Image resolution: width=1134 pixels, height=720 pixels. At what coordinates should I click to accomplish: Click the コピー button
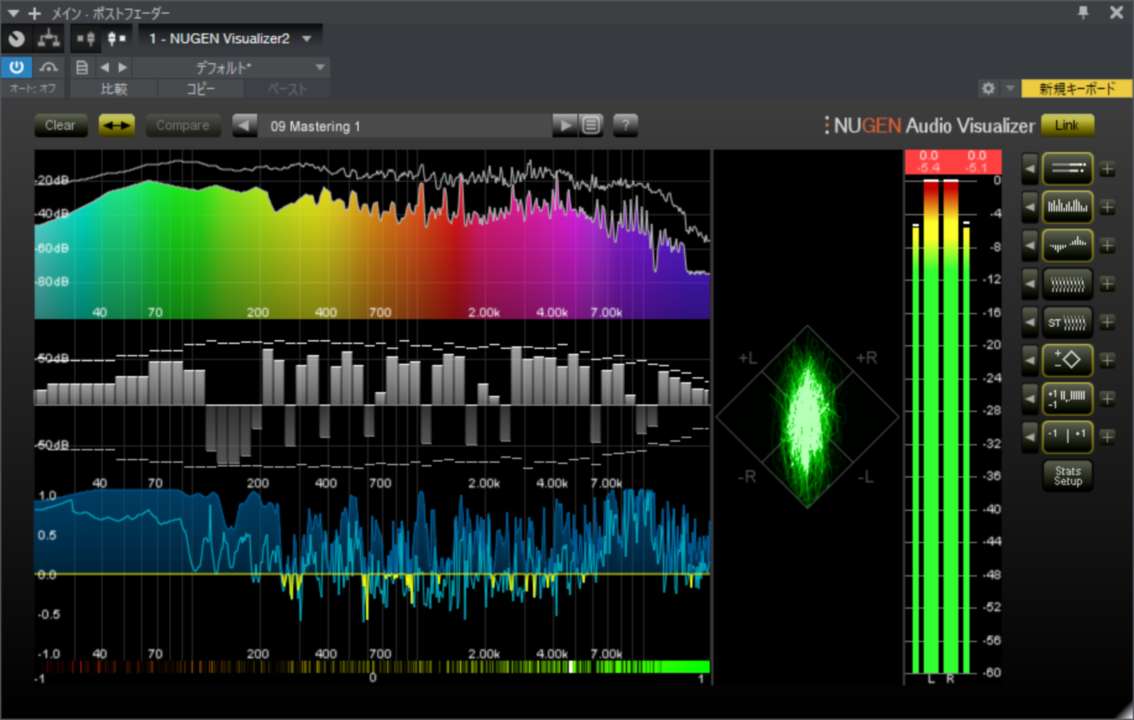pyautogui.click(x=200, y=89)
